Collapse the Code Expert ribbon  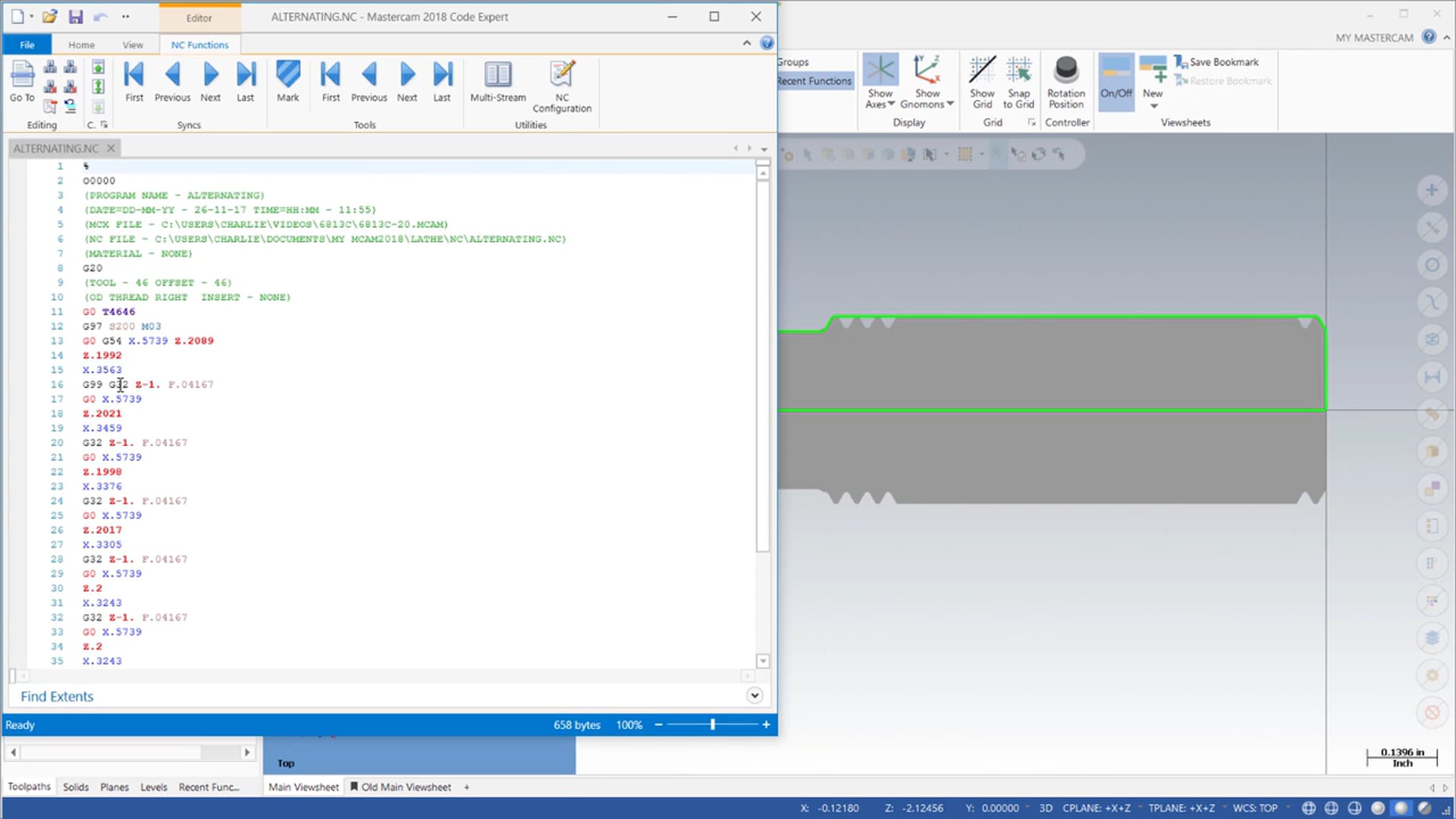pyautogui.click(x=747, y=43)
